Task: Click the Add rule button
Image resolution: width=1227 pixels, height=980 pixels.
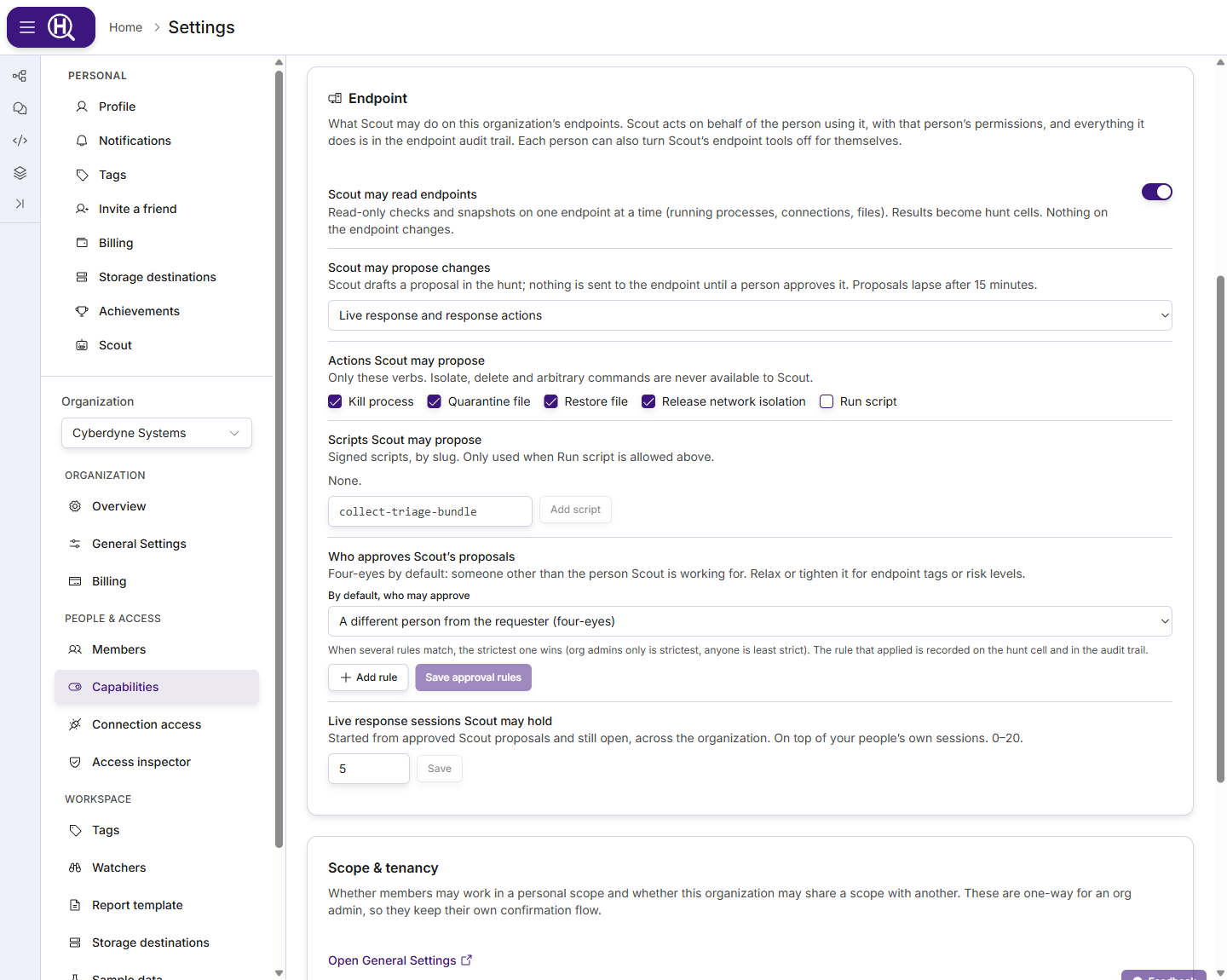Action: coord(368,677)
